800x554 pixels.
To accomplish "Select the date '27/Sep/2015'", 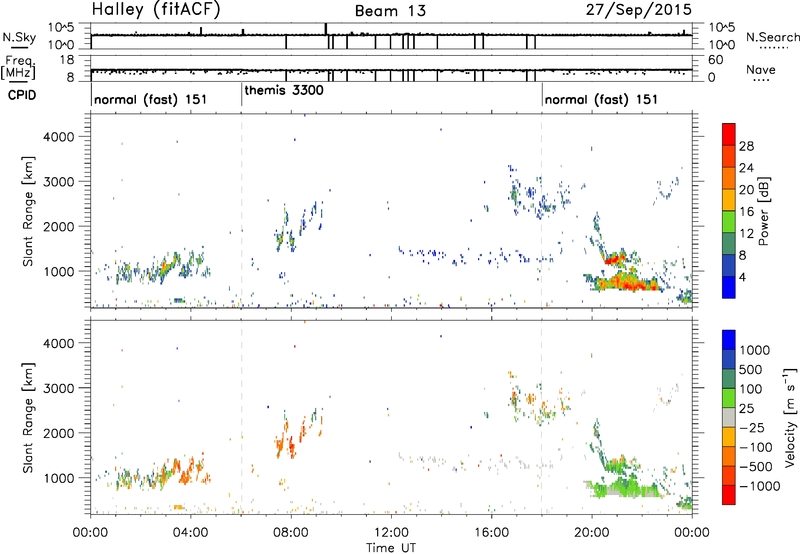I will [638, 9].
